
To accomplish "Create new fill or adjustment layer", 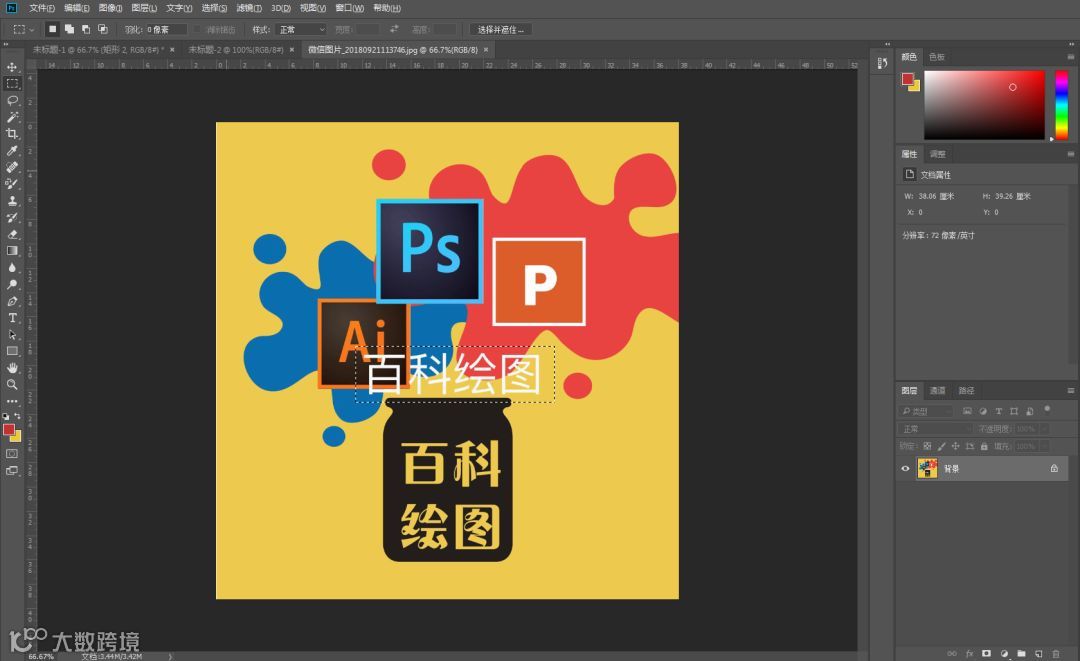I will [x=1004, y=653].
